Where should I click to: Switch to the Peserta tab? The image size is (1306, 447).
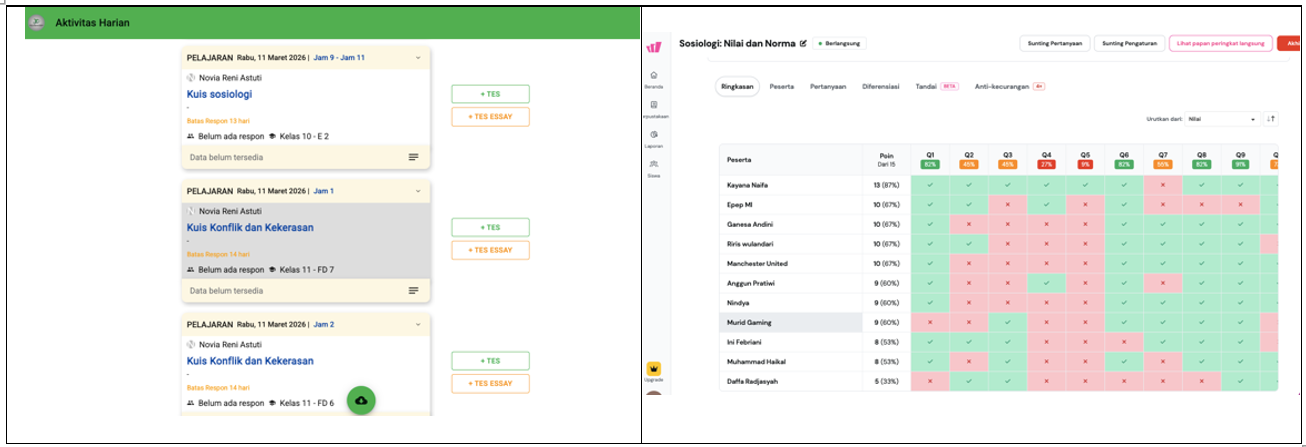click(x=781, y=87)
